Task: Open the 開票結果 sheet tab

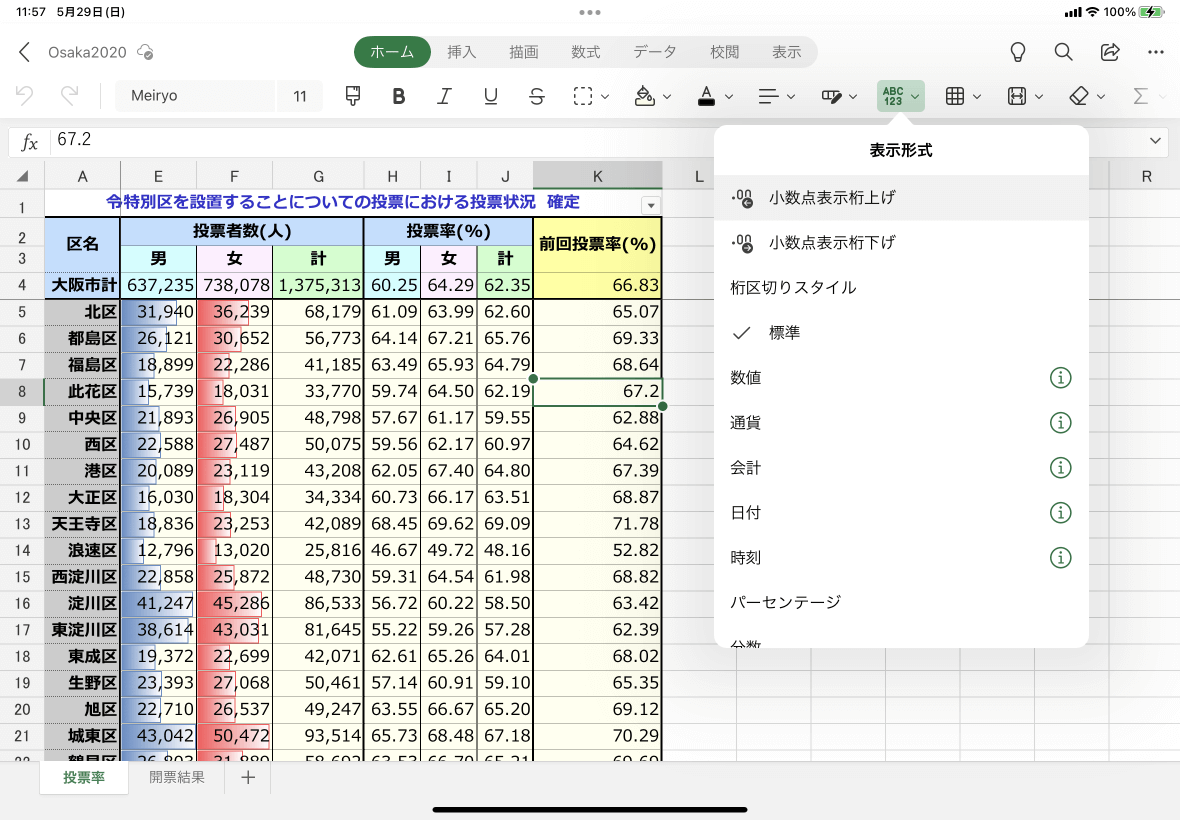Action: [176, 777]
